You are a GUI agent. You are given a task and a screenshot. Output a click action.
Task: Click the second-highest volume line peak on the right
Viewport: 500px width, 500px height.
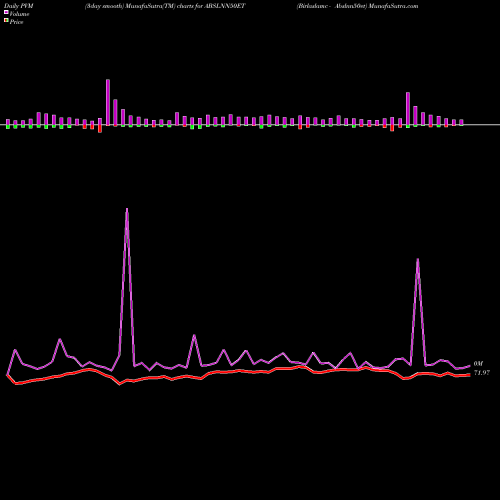click(418, 259)
